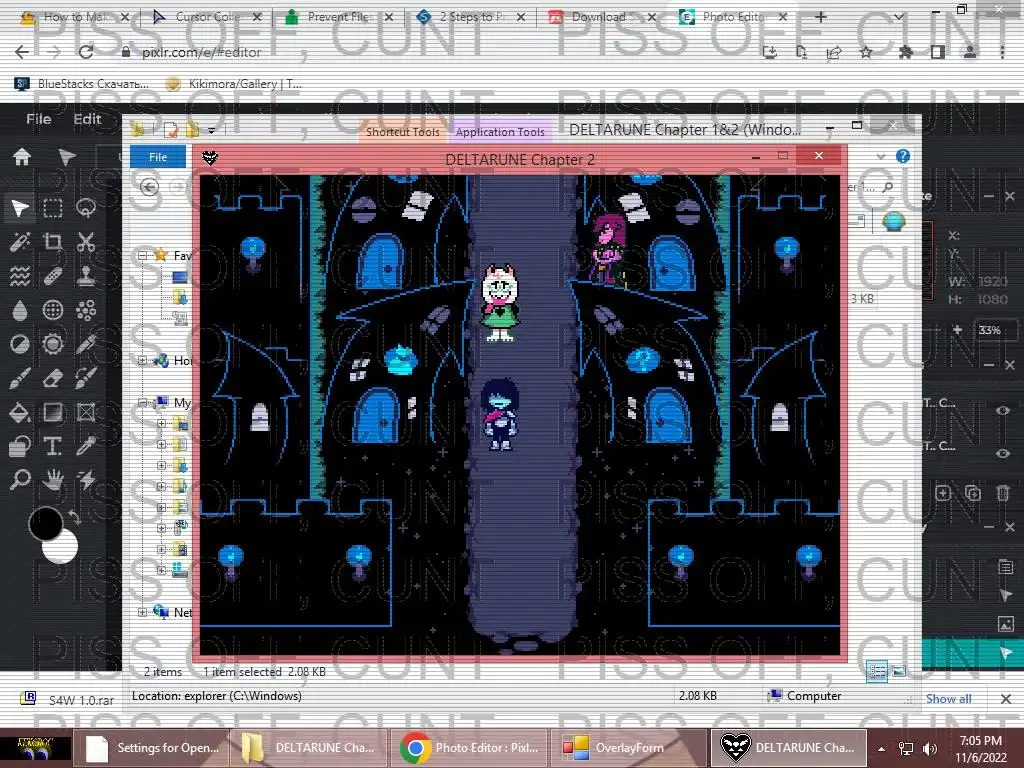Switch Explorer to details view
Screen dimensions: 1024x768
[x=876, y=671]
